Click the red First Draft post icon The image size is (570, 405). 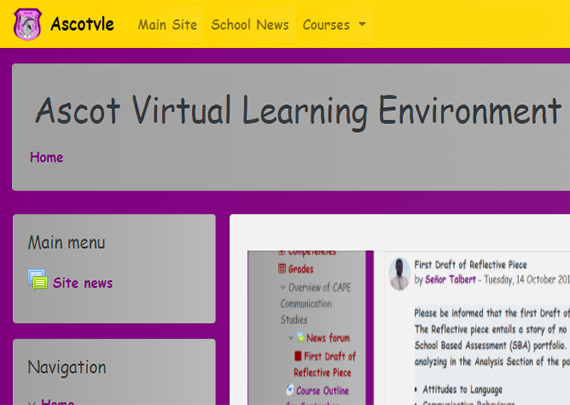(x=298, y=356)
